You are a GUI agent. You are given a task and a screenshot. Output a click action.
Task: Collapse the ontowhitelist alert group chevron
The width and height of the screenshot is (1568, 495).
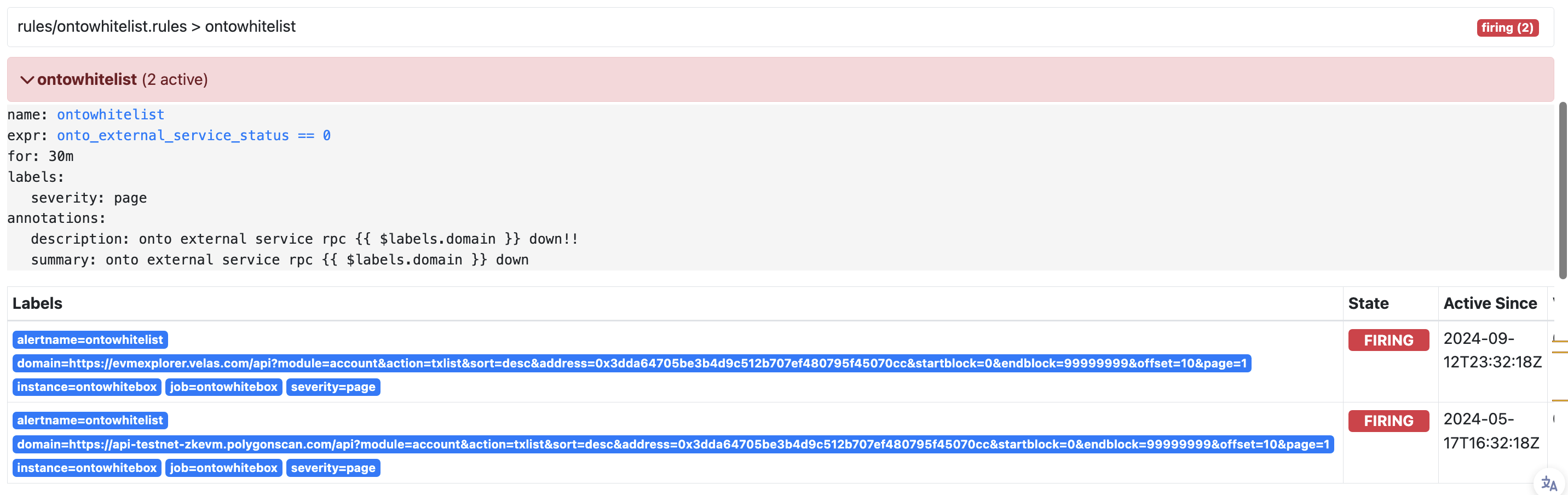(27, 80)
